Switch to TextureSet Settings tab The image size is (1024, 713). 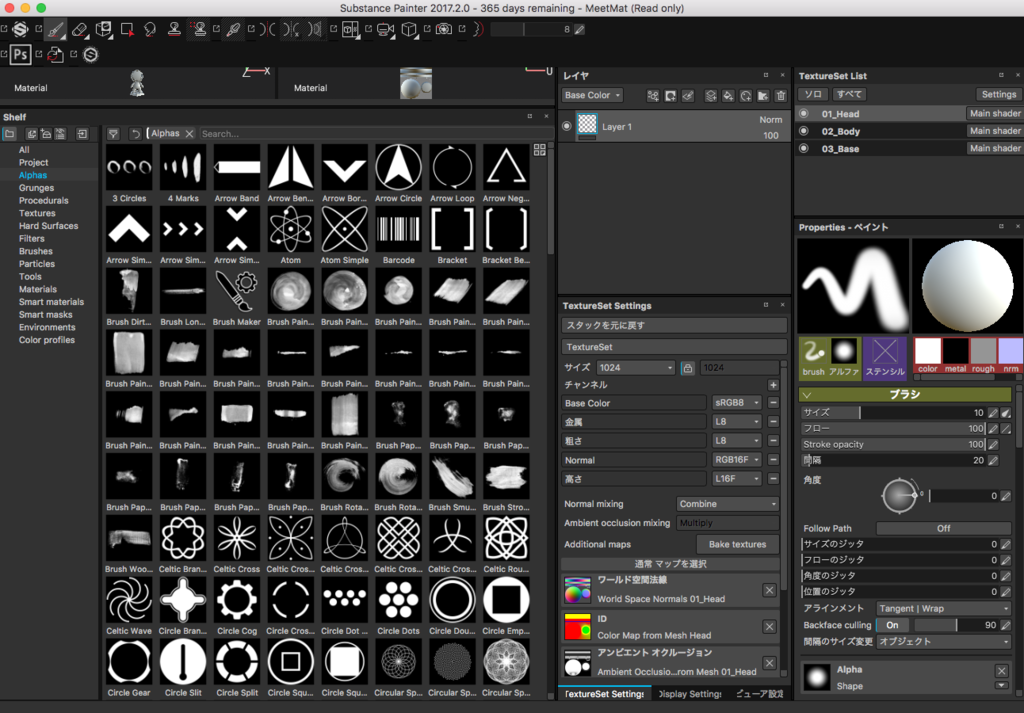[605, 694]
